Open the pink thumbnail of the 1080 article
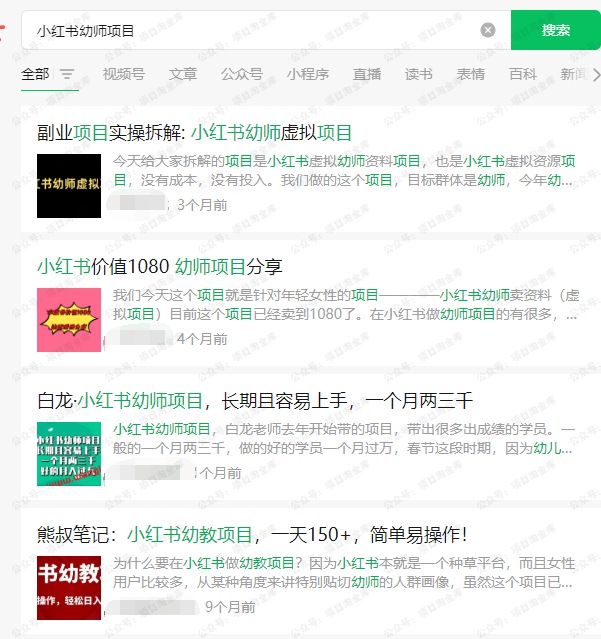The width and height of the screenshot is (601, 639). coord(69,320)
